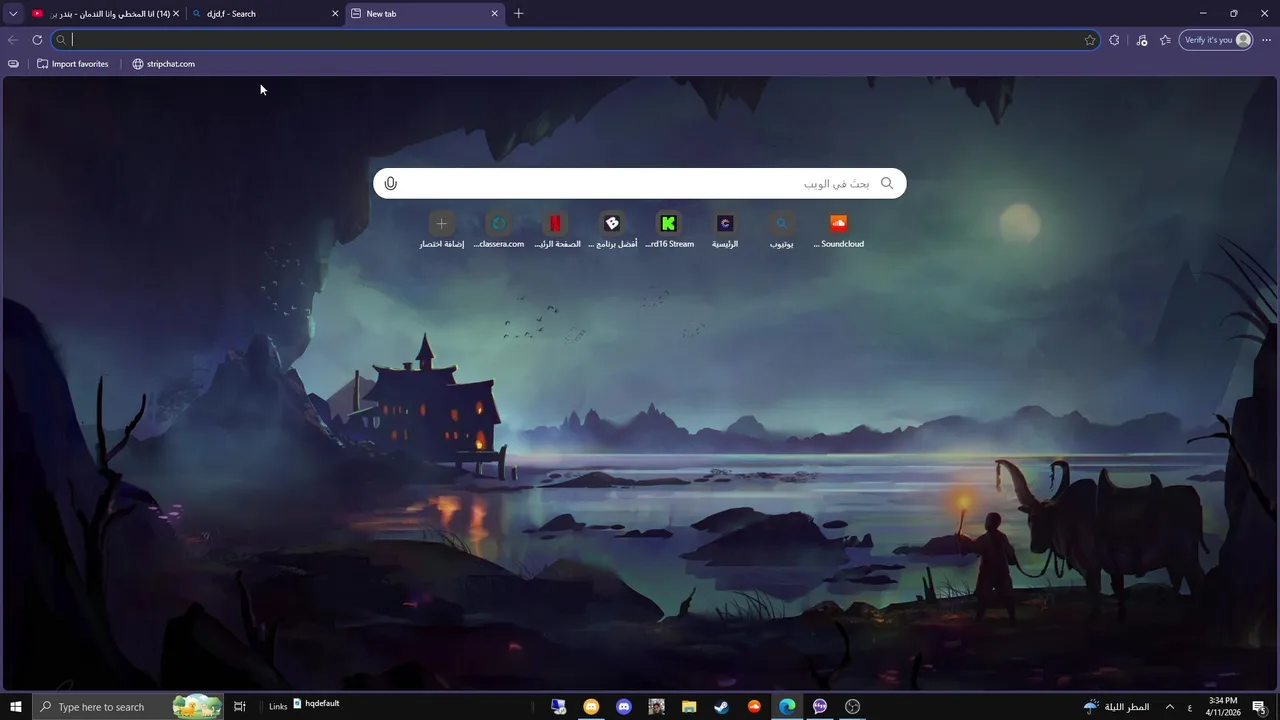Open the clock showing 3:34 PM

tap(1223, 707)
